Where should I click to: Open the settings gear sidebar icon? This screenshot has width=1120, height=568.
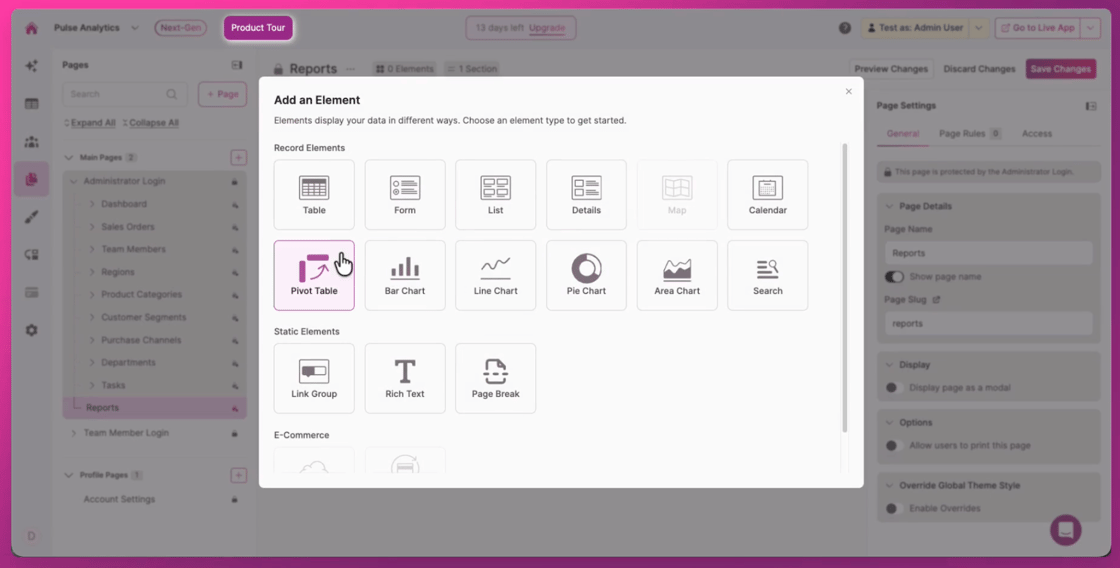pos(31,330)
